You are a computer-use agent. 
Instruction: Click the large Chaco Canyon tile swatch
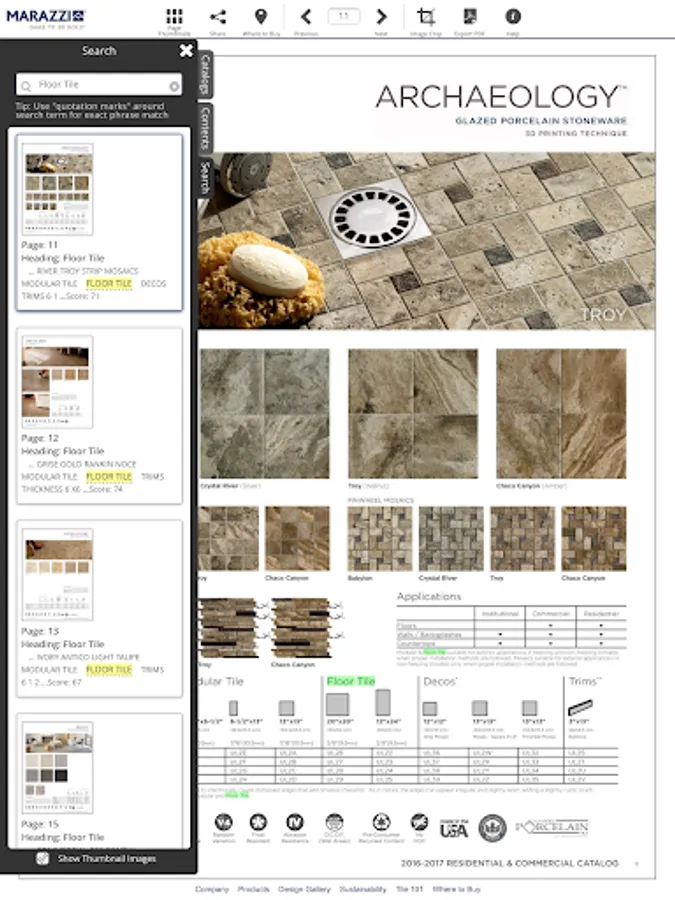561,413
